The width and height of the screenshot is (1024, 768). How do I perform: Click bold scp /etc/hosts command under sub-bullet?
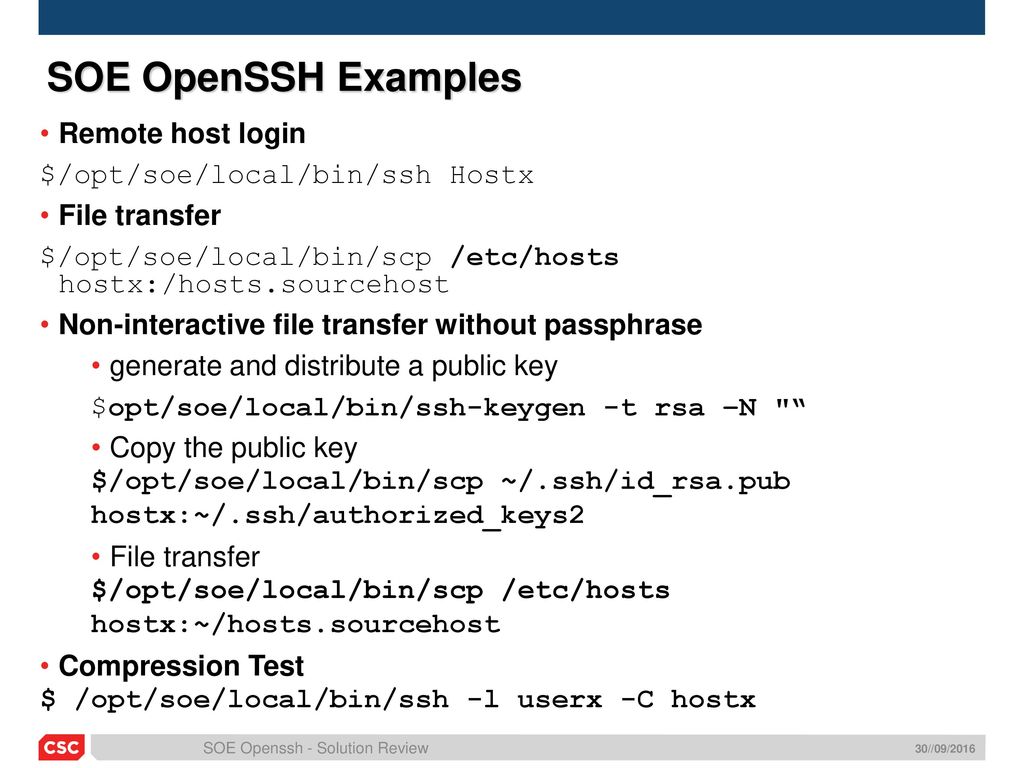pos(380,590)
